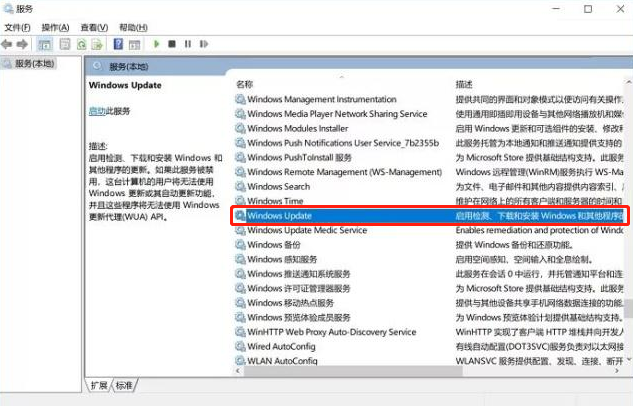Toggle the action pane toolbar icon
633x406 pixels.
coord(134,44)
